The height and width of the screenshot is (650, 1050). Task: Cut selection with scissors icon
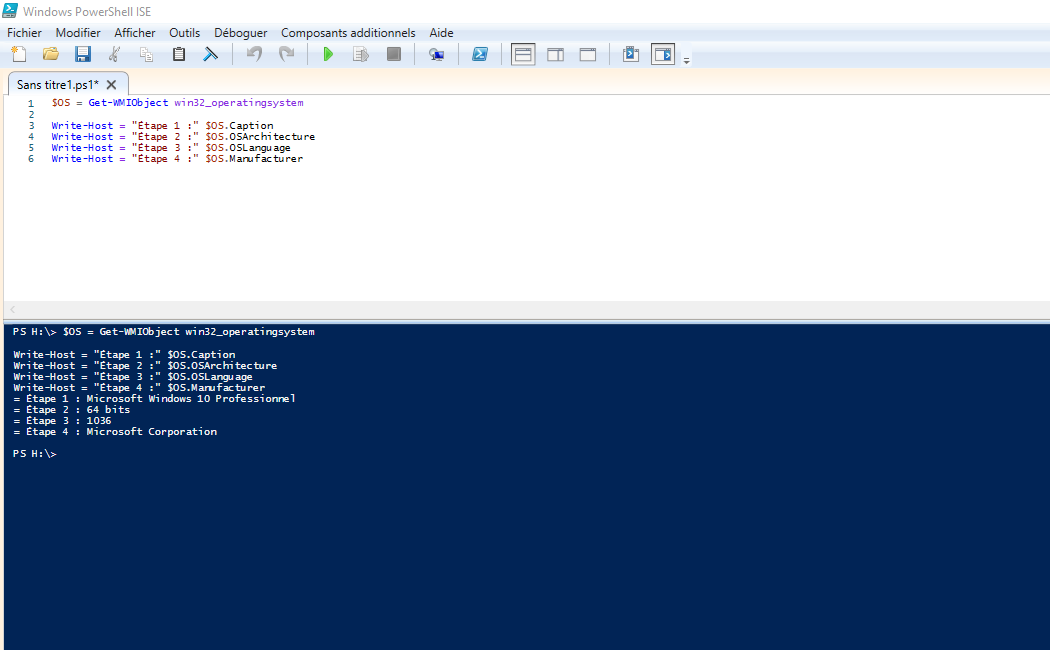(x=115, y=54)
